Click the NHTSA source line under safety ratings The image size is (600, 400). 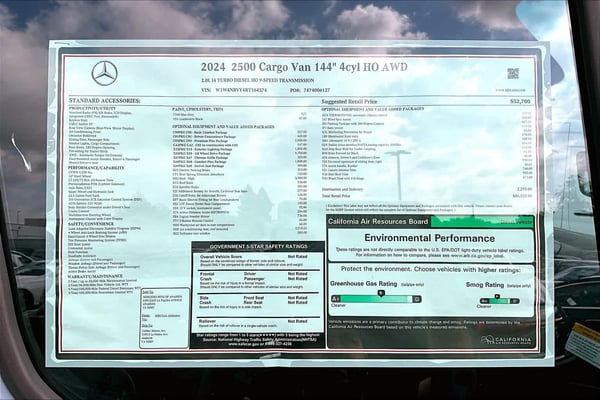pos(259,340)
